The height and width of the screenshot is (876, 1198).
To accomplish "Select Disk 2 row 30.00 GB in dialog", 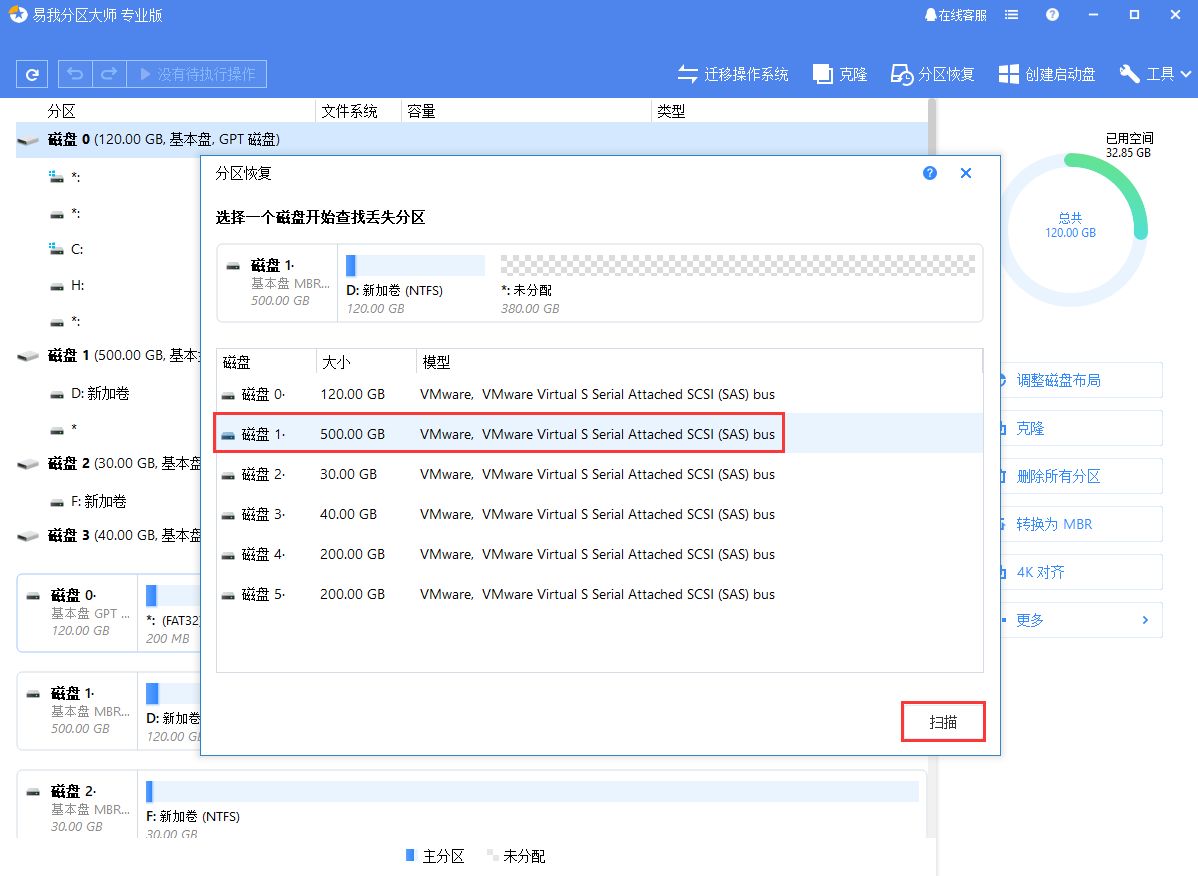I will [x=599, y=474].
